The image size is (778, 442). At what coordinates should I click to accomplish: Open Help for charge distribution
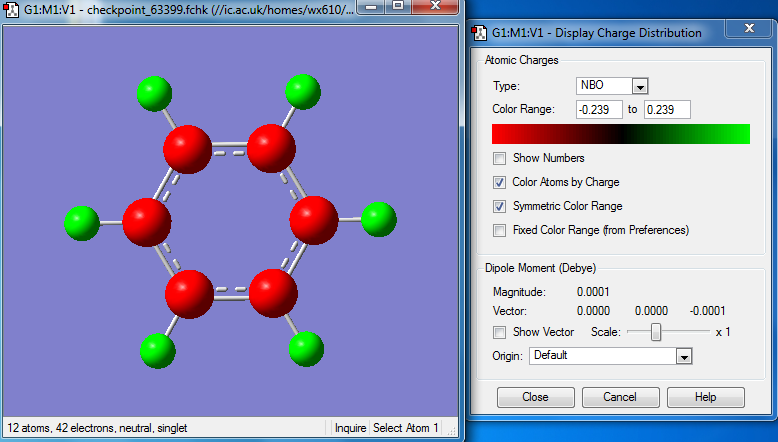[706, 397]
